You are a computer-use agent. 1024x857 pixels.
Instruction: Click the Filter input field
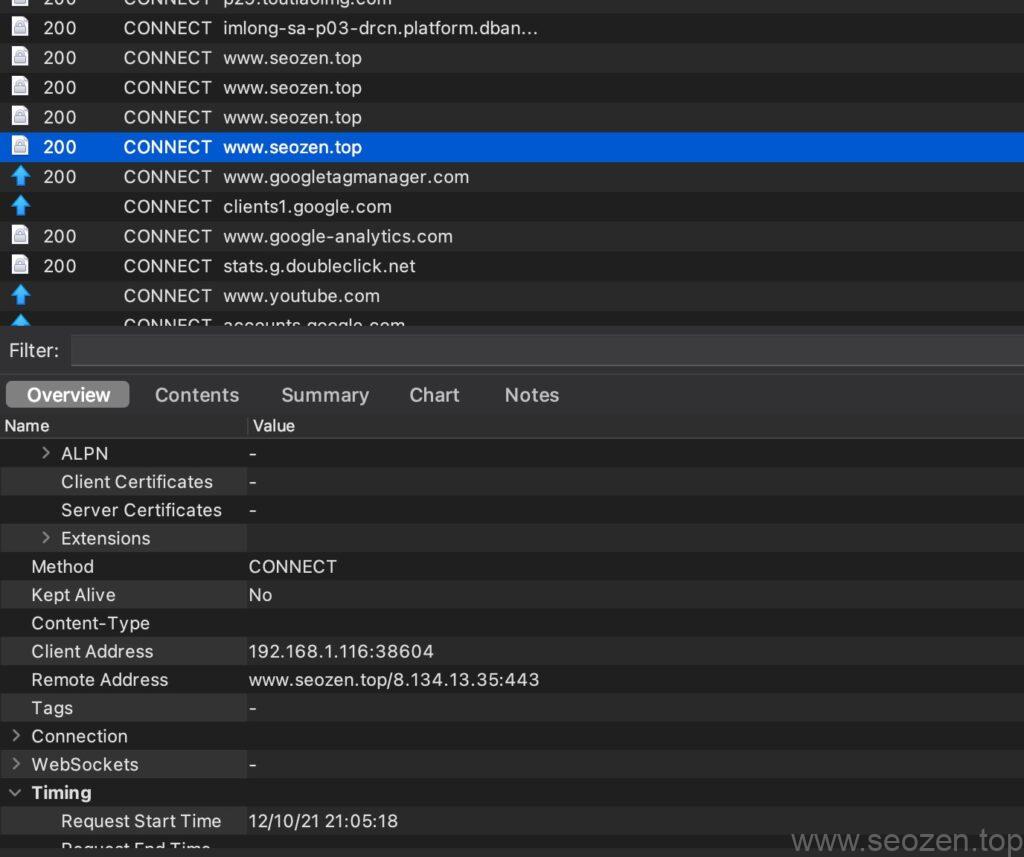[547, 351]
